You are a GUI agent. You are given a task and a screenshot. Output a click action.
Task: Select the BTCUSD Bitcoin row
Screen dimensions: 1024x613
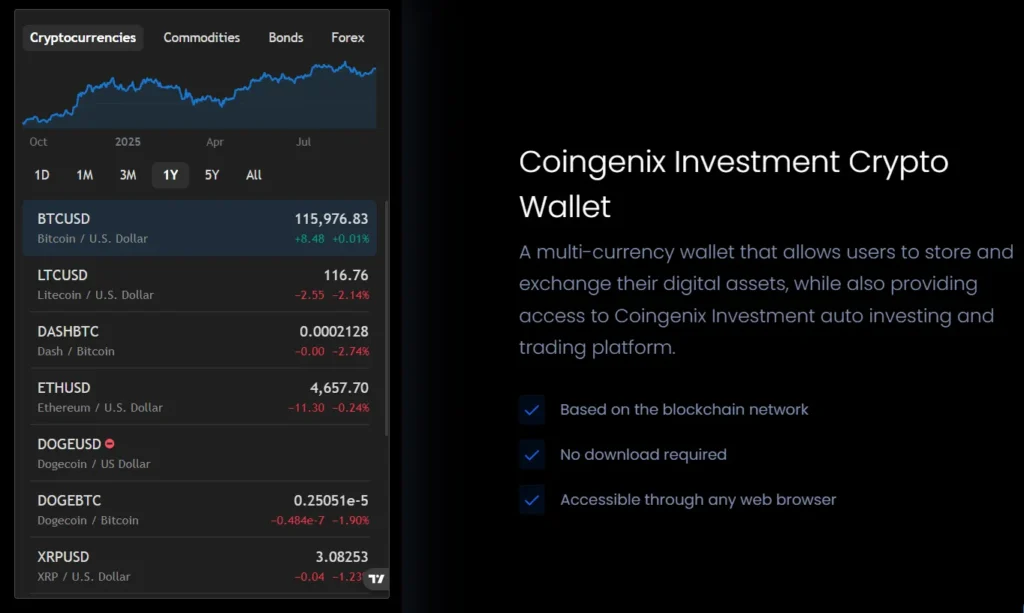click(202, 228)
